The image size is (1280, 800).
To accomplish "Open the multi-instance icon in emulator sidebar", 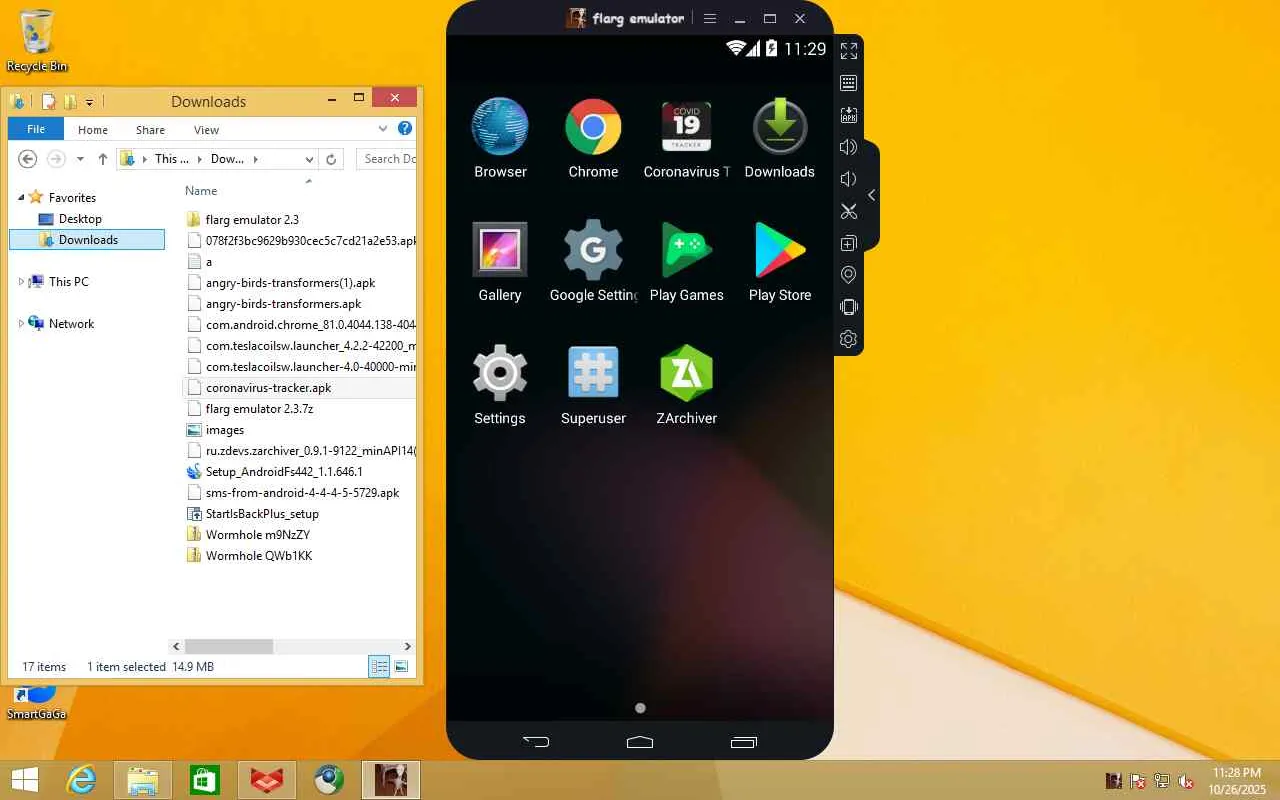I will [849, 243].
